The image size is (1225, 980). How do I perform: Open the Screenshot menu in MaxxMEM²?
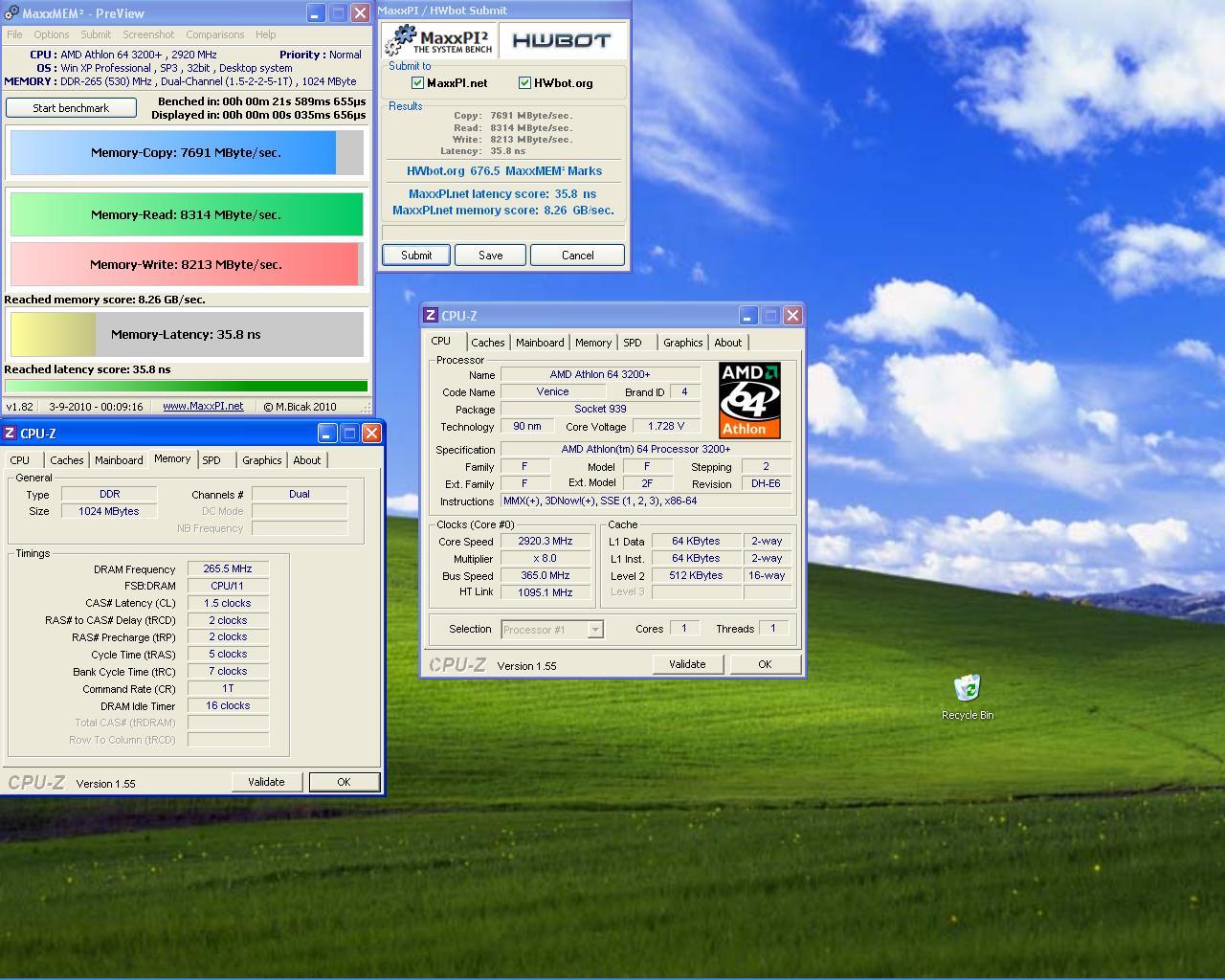(148, 34)
